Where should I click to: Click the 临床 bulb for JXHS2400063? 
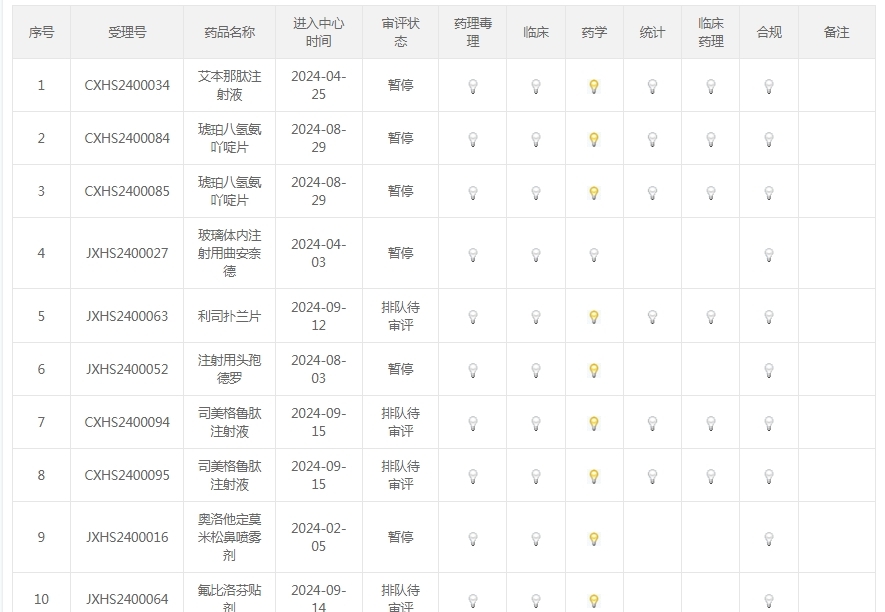[x=536, y=317]
